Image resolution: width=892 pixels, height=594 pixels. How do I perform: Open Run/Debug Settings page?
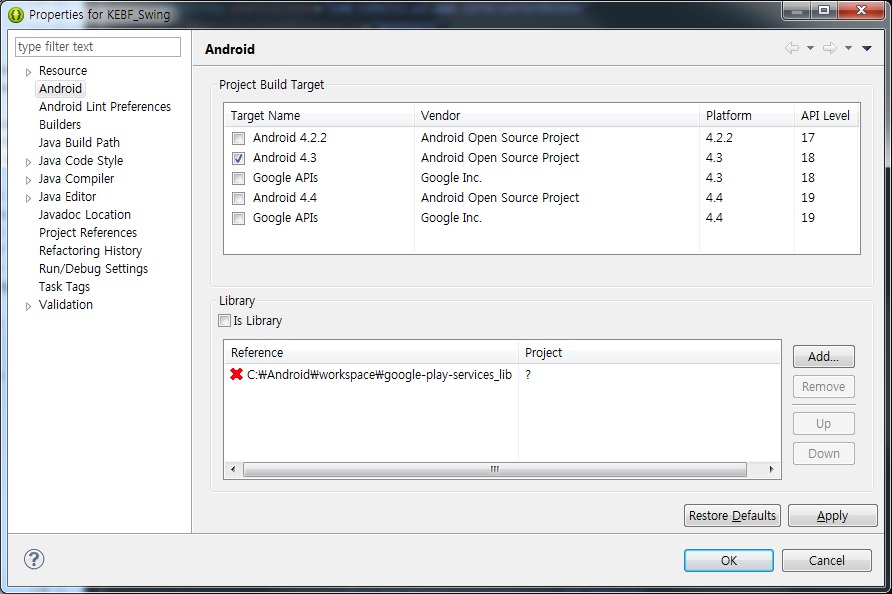tap(93, 269)
